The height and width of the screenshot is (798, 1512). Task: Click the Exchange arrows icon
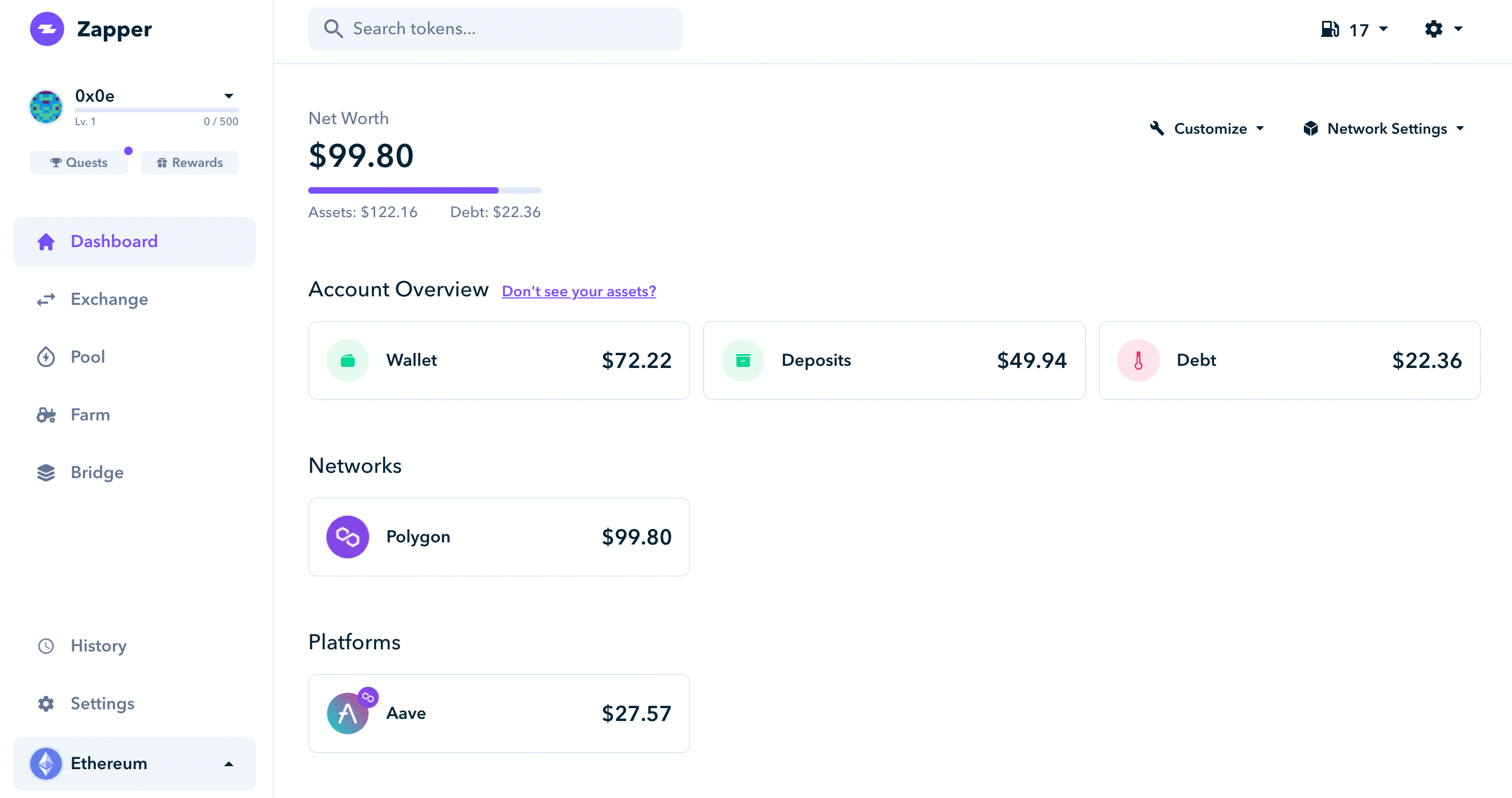46,300
